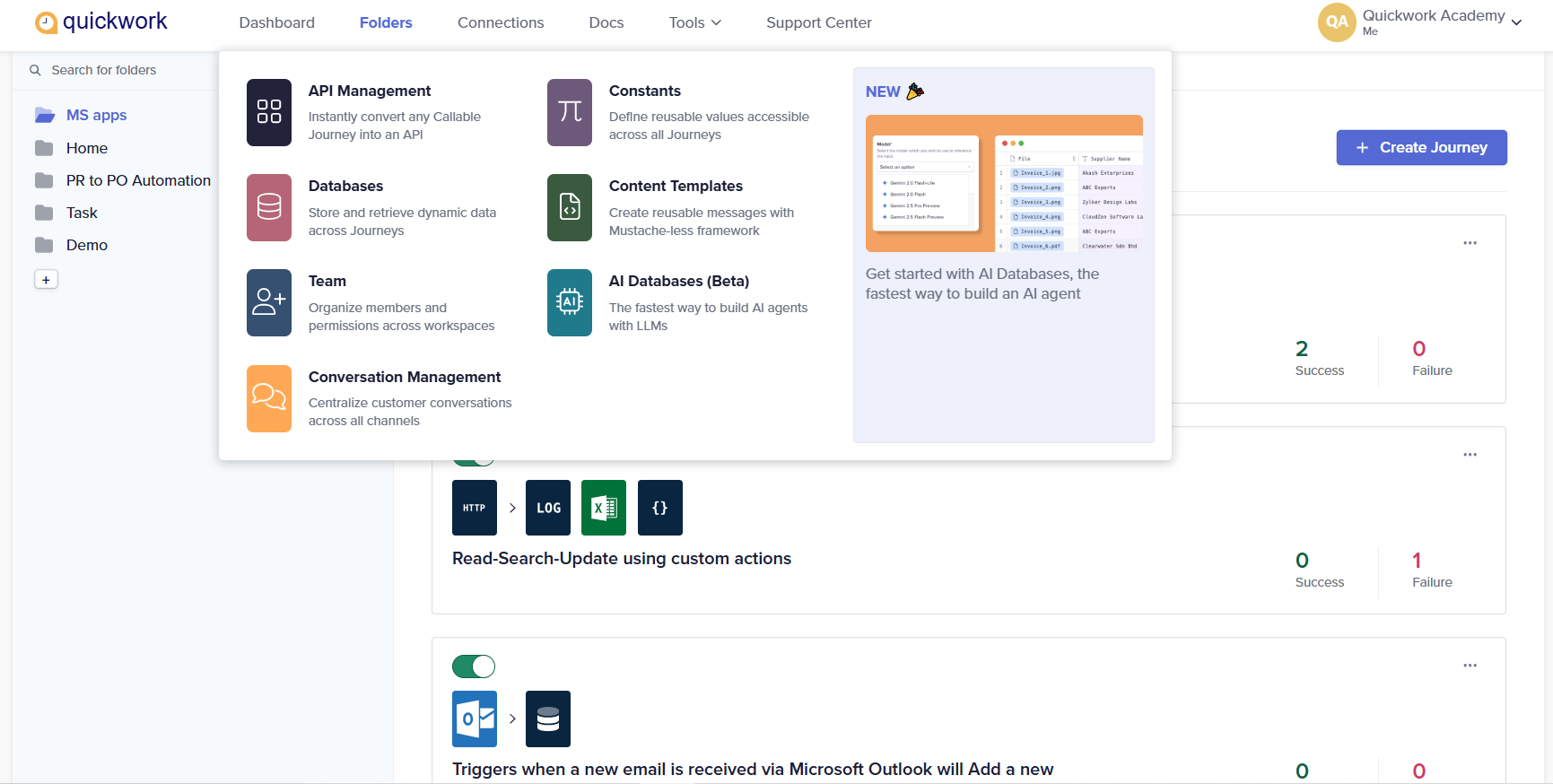
Task: Open the Team add-member icon
Action: point(269,302)
